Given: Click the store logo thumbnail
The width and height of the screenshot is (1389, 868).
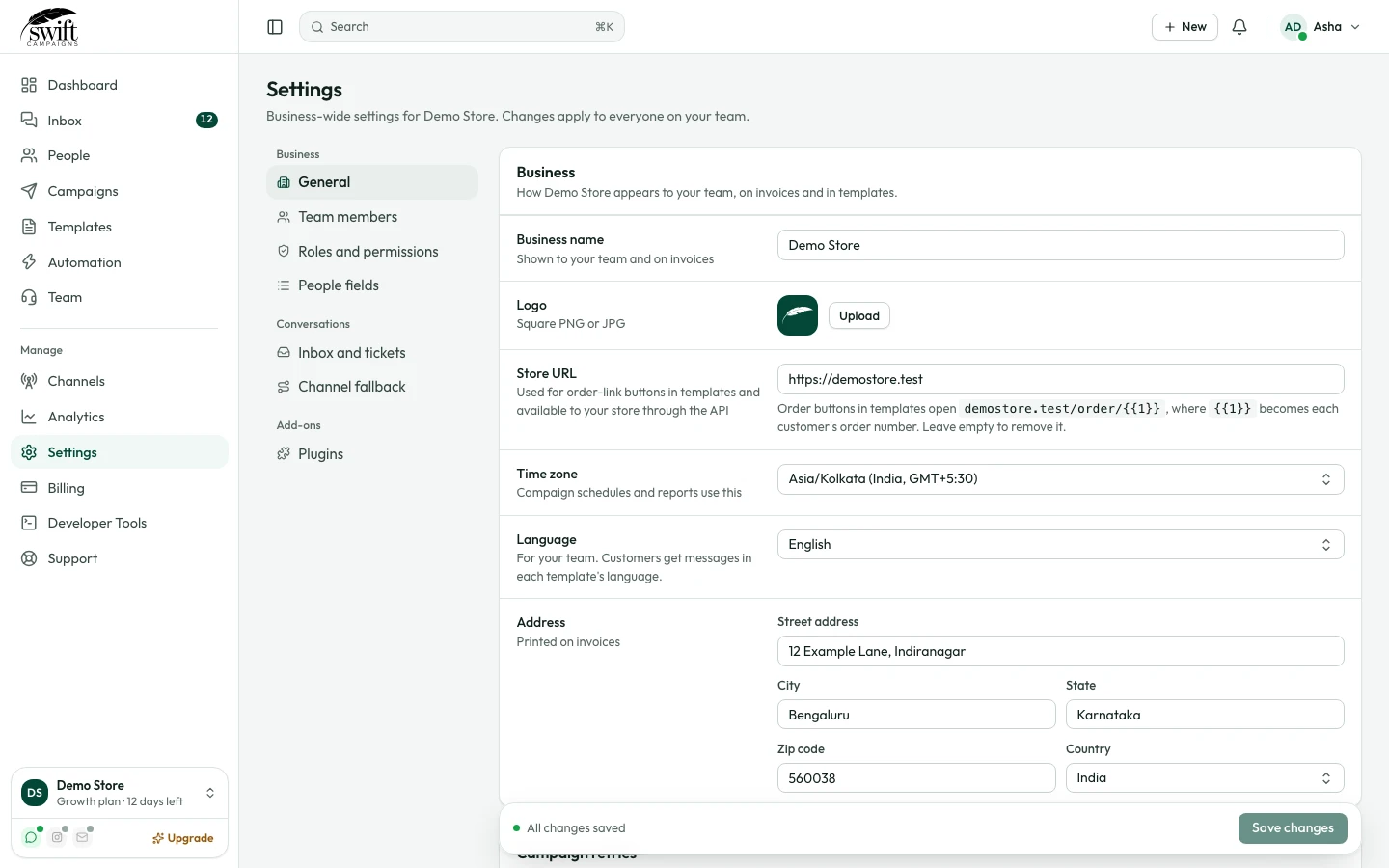Looking at the screenshot, I should pos(798,315).
